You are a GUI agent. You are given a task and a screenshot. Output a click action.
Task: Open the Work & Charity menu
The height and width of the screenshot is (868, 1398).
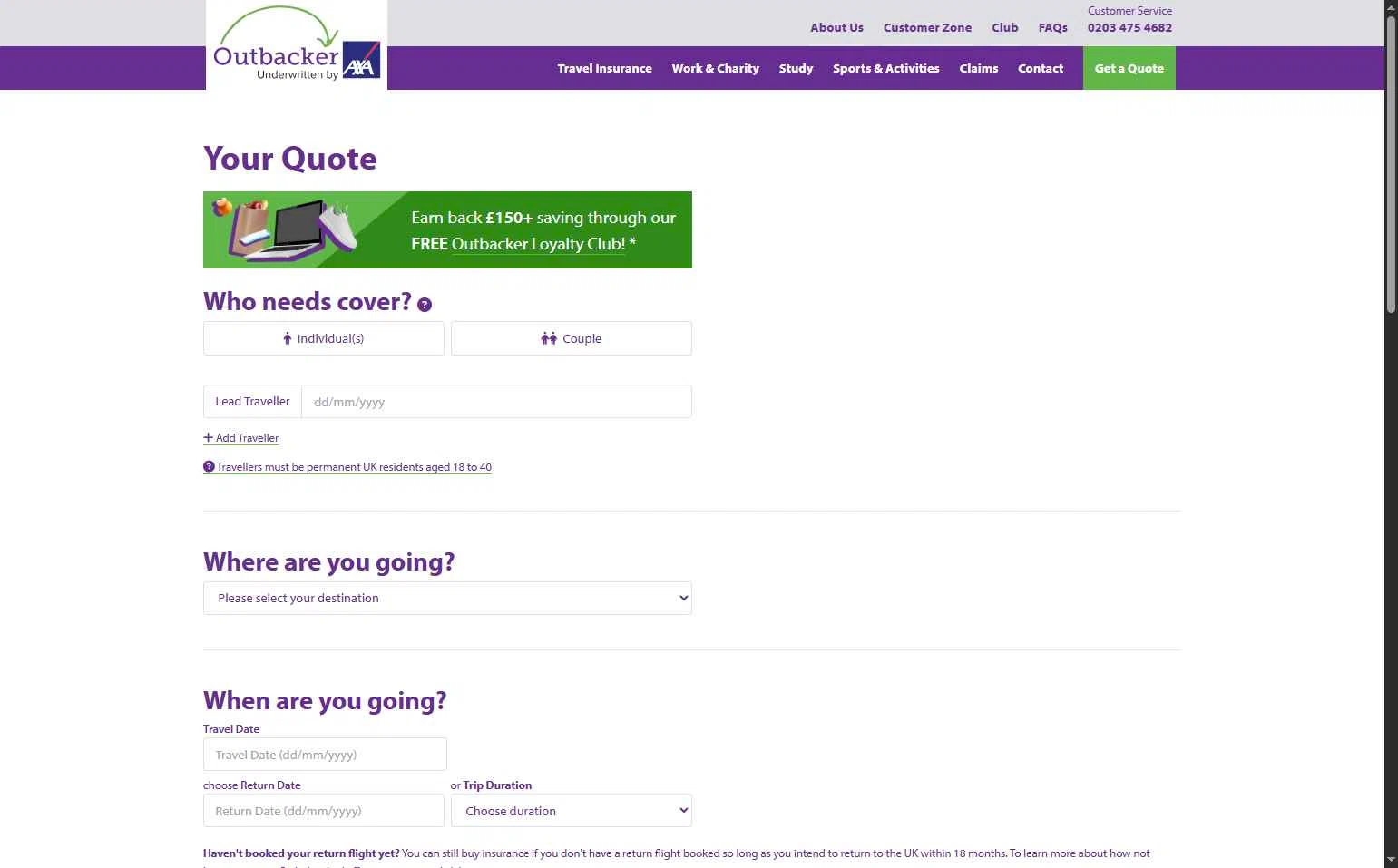tap(715, 68)
